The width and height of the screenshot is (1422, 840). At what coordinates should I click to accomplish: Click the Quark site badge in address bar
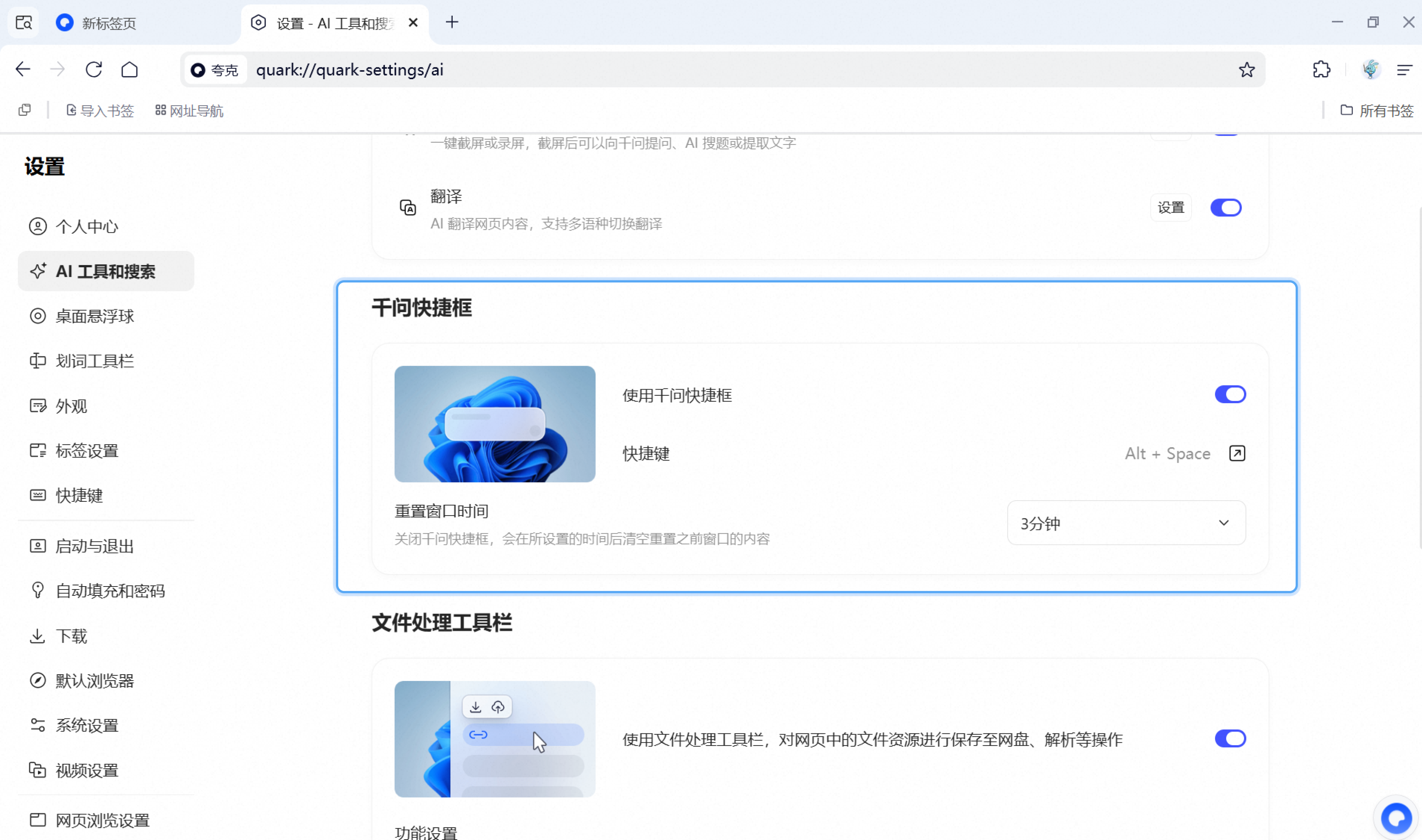click(216, 70)
